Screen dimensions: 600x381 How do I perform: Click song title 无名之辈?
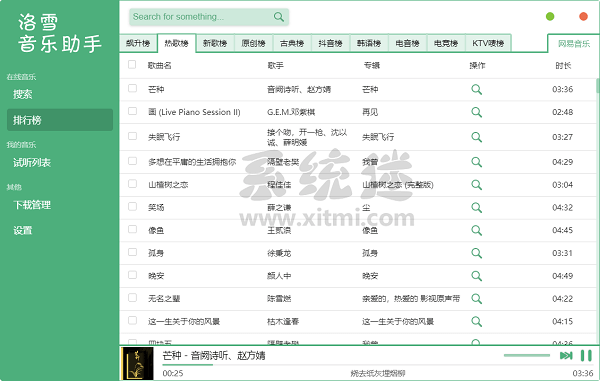click(x=164, y=298)
